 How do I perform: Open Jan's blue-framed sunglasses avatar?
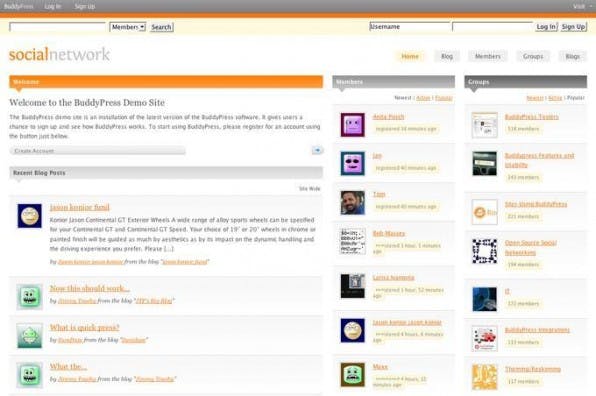[x=352, y=163]
